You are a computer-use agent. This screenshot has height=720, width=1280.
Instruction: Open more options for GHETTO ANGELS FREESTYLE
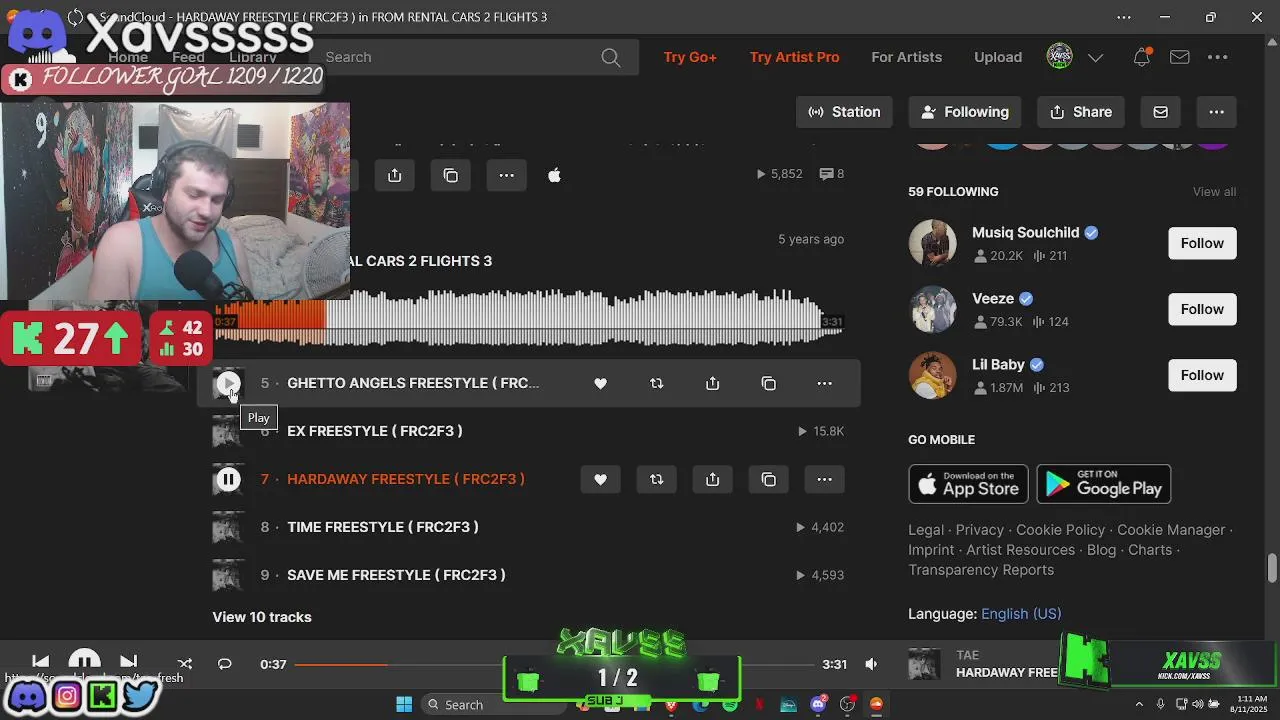[824, 383]
